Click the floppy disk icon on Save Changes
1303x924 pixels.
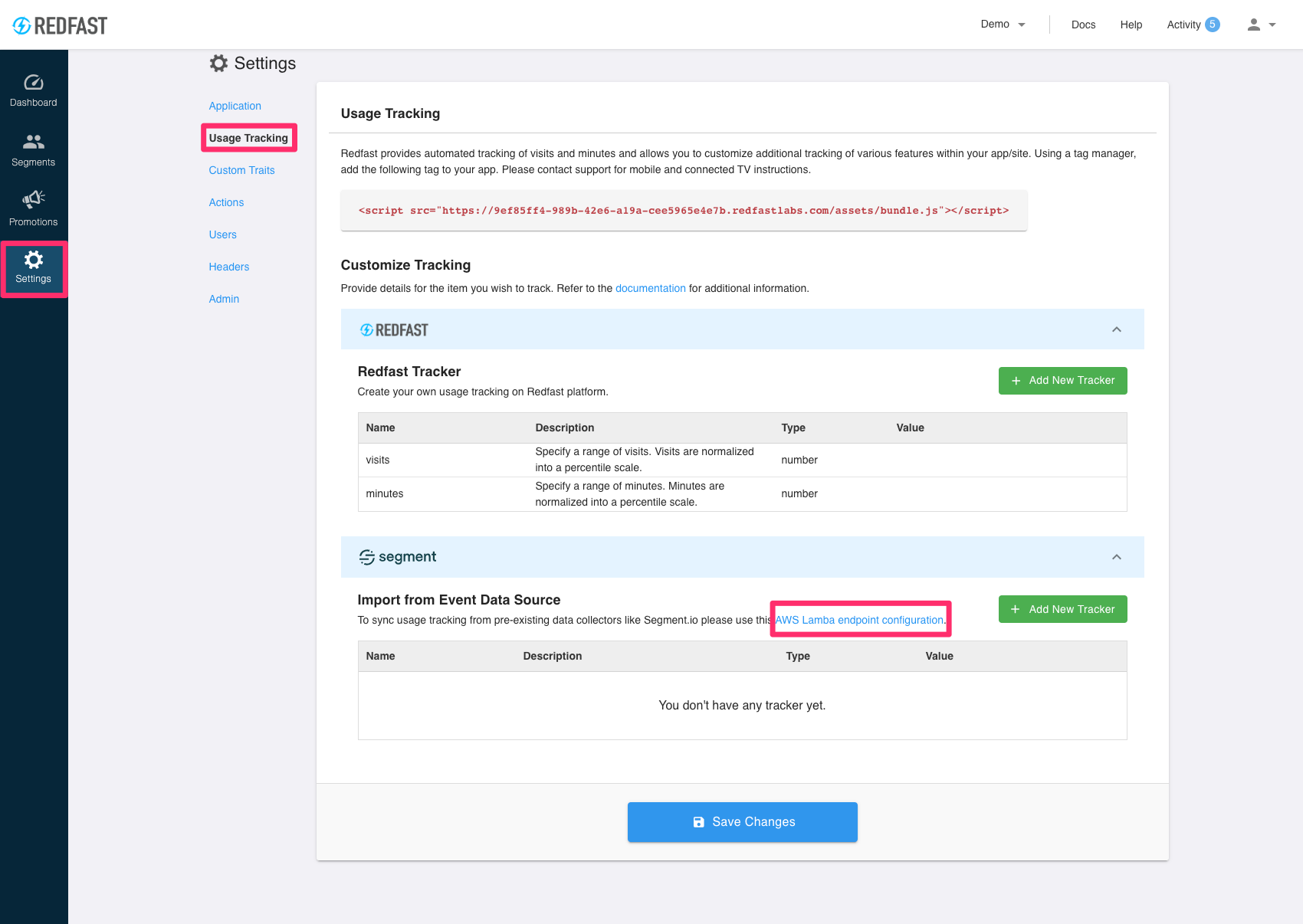pyautogui.click(x=698, y=822)
